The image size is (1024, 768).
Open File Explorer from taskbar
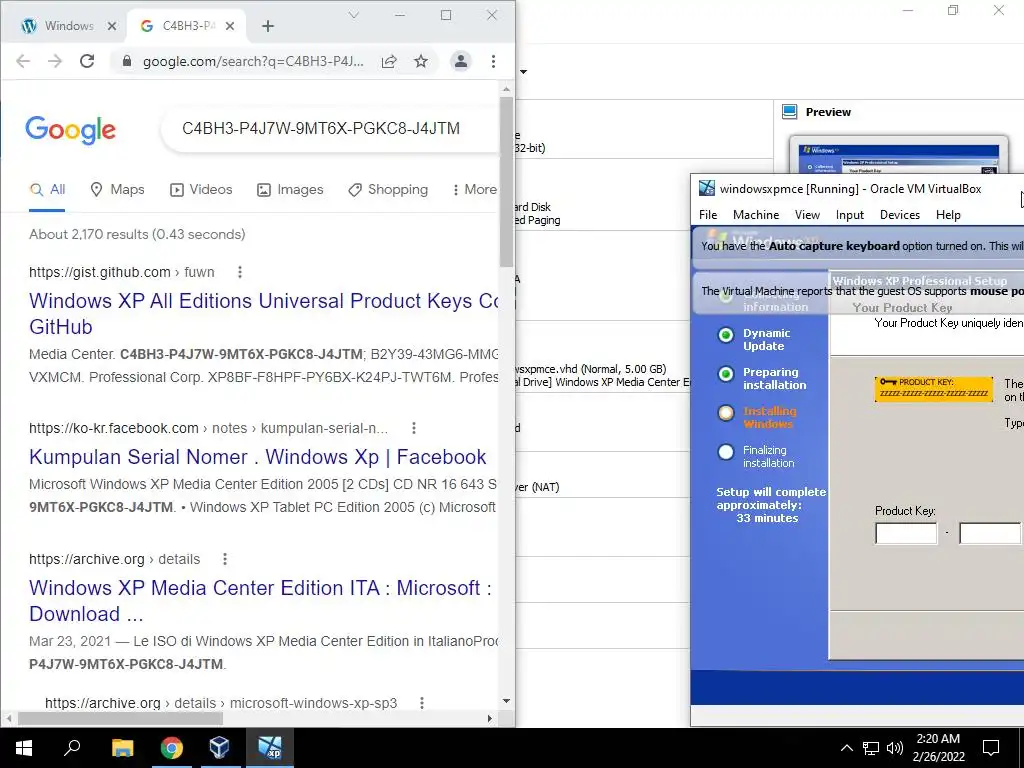122,748
